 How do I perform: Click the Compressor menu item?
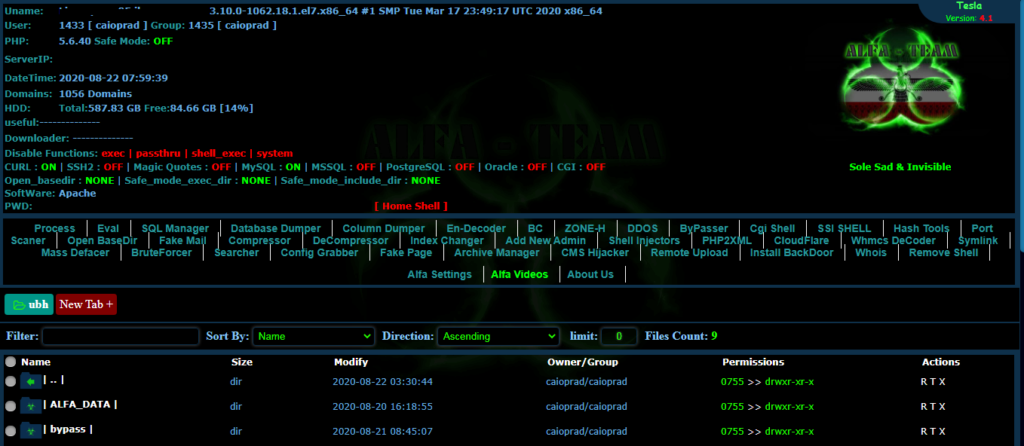(x=259, y=240)
